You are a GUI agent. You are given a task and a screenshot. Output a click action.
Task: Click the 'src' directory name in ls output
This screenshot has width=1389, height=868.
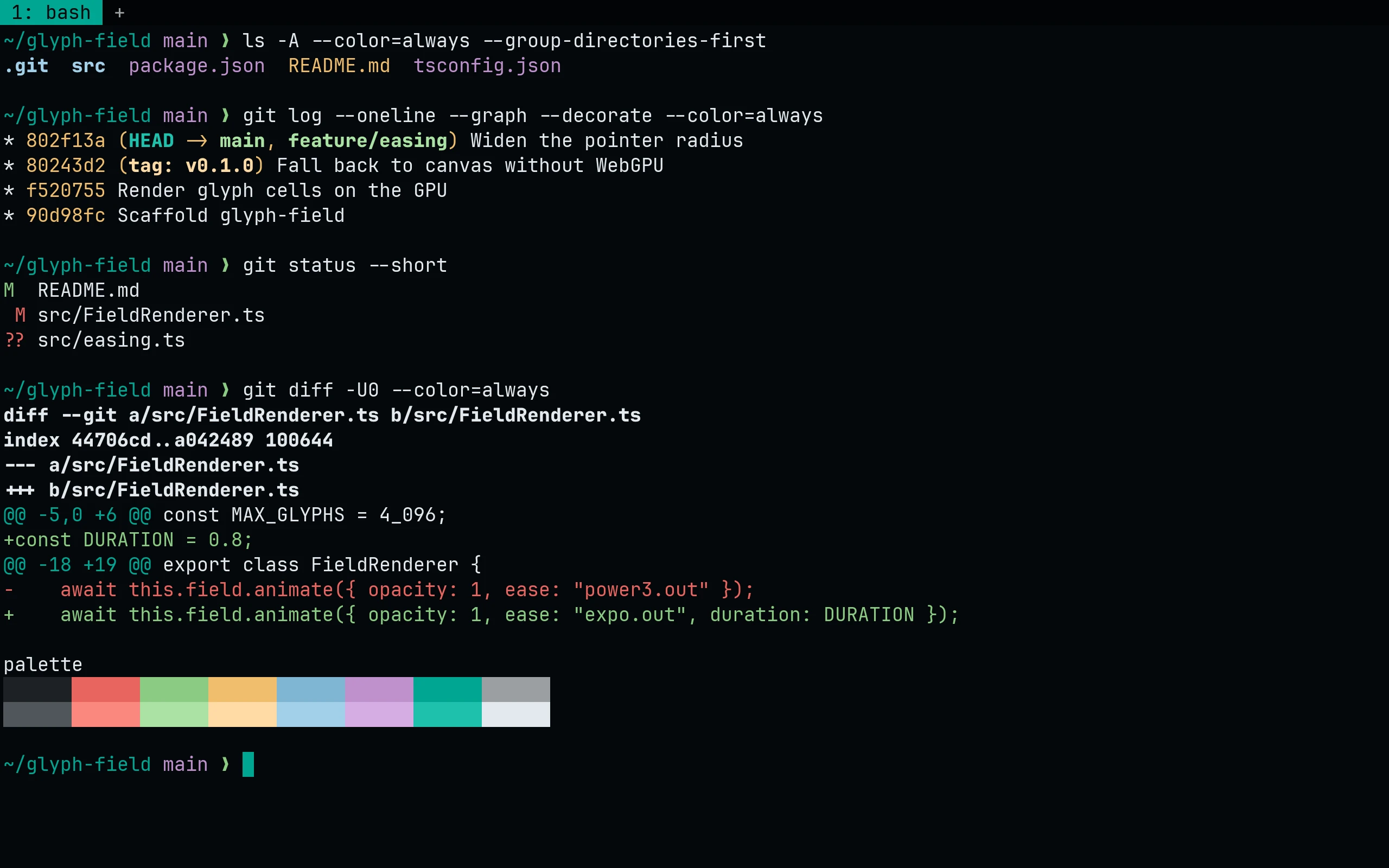(88, 66)
